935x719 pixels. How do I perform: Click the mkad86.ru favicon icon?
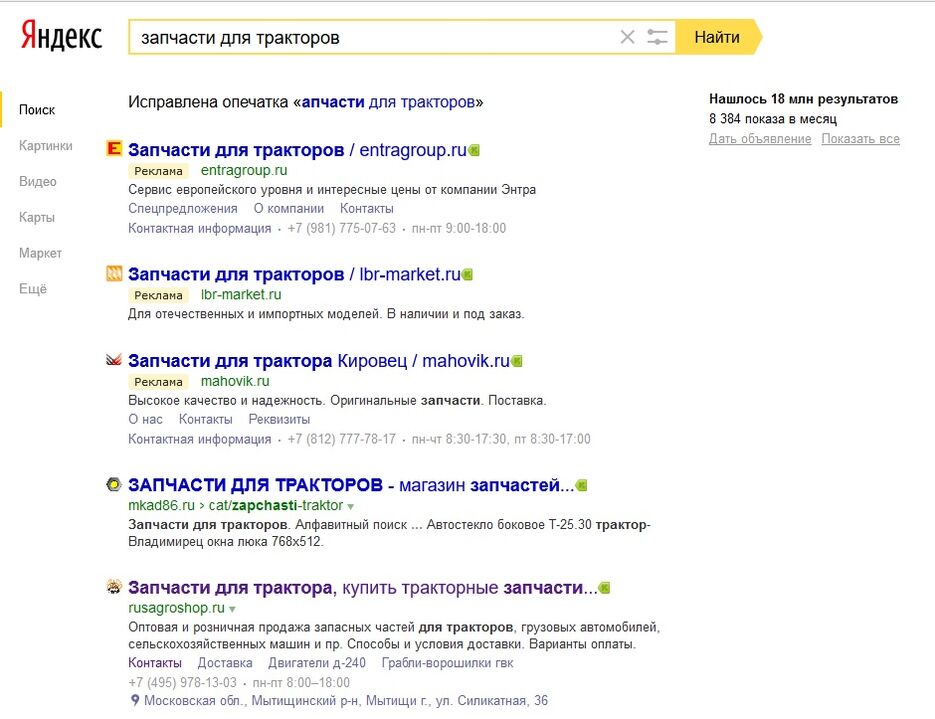tap(114, 484)
